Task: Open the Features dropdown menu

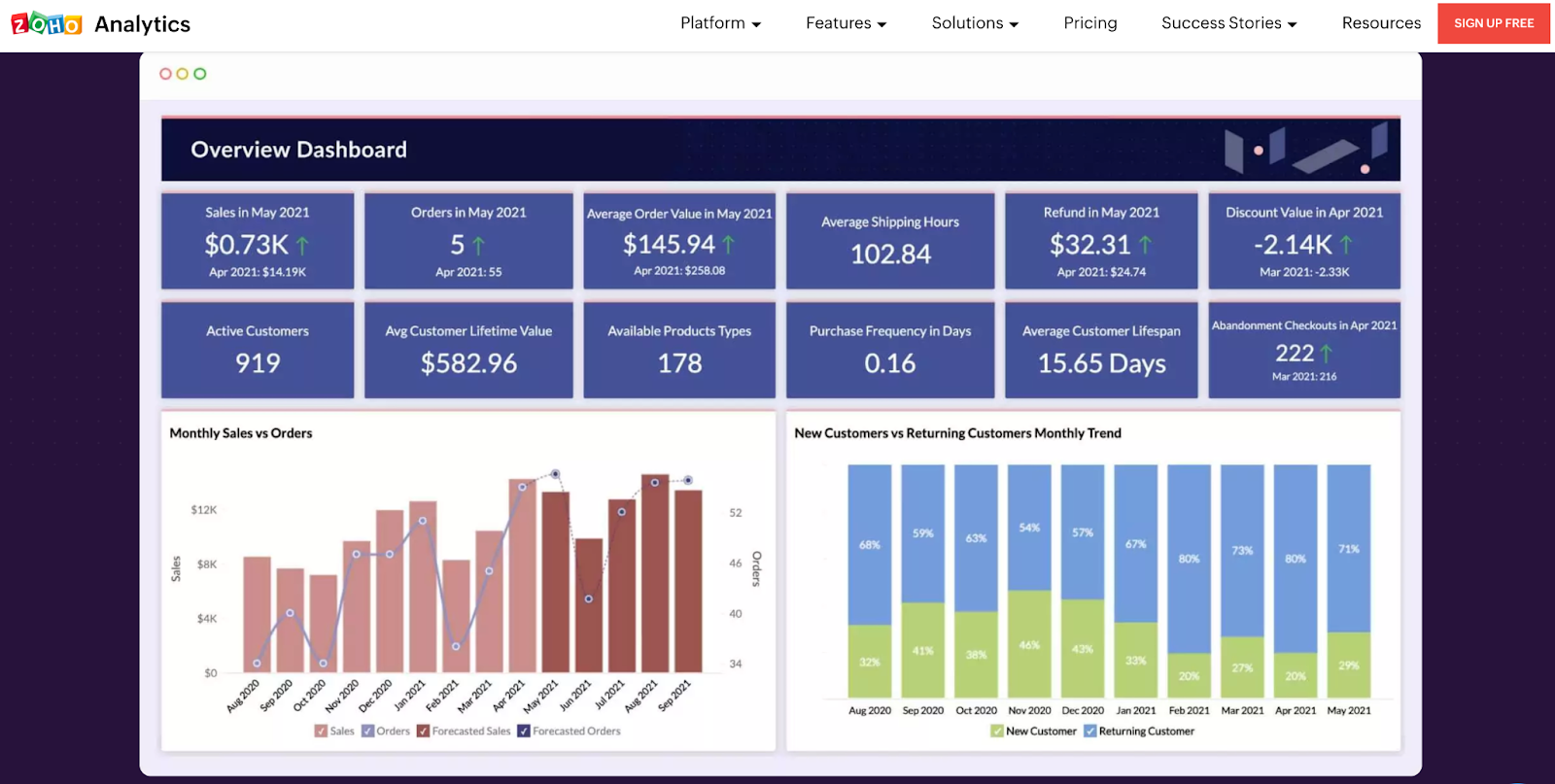Action: tap(846, 23)
